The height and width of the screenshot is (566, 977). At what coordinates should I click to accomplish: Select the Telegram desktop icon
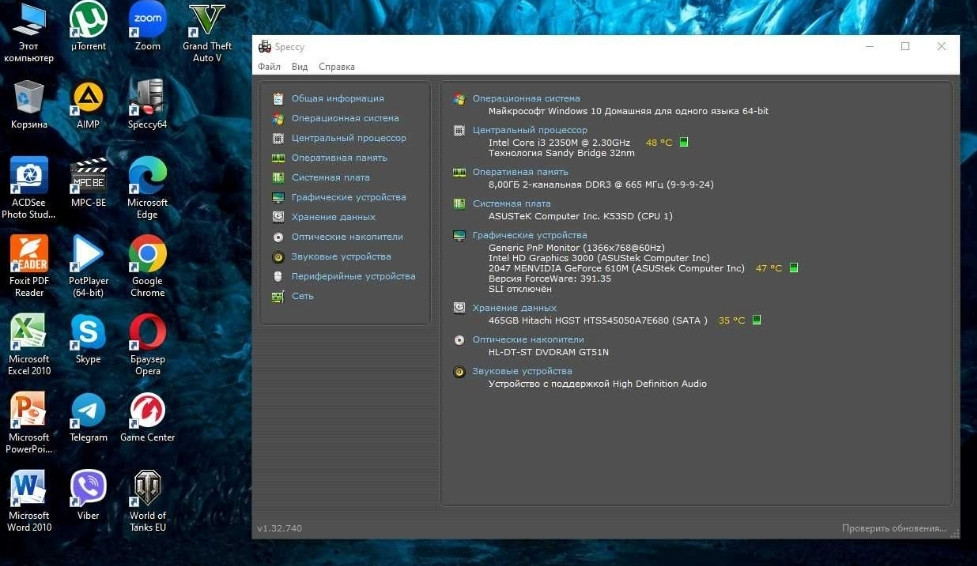click(x=88, y=417)
